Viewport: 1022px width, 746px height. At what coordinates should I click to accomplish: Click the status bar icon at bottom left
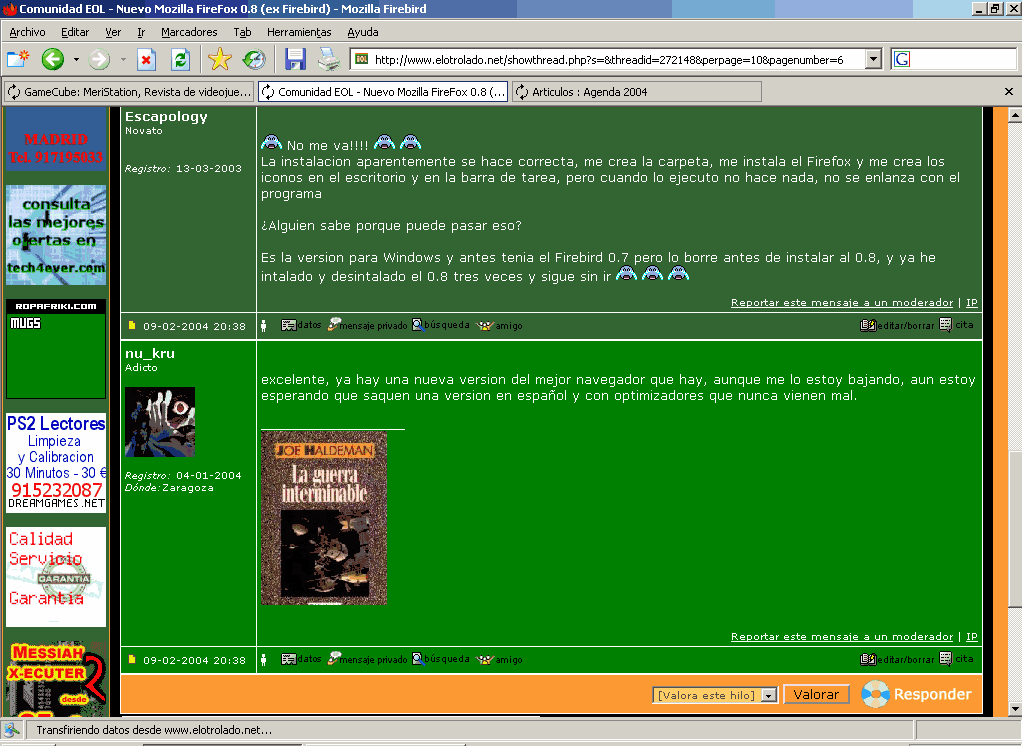tap(12, 730)
